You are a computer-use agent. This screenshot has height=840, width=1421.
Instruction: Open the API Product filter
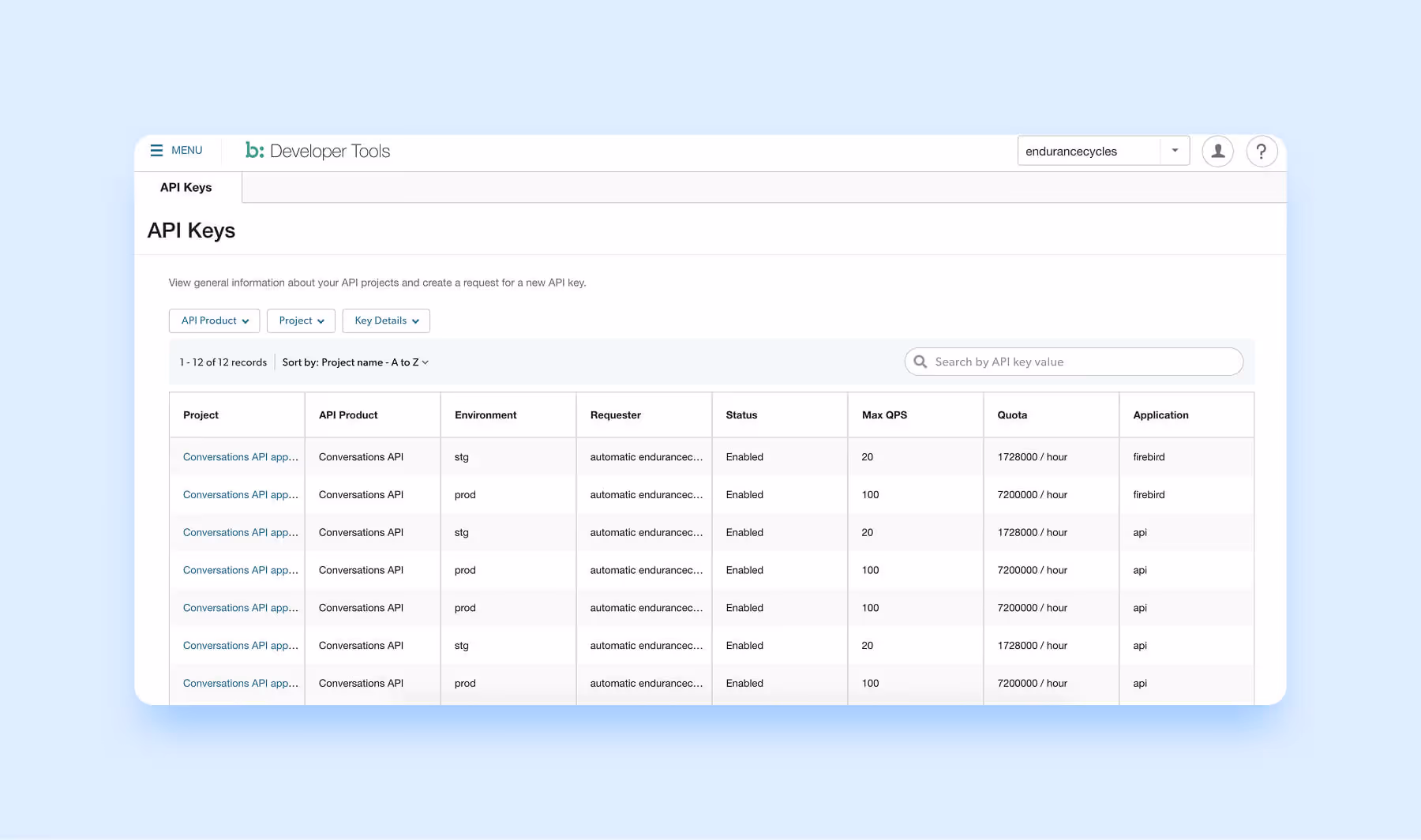pos(213,321)
